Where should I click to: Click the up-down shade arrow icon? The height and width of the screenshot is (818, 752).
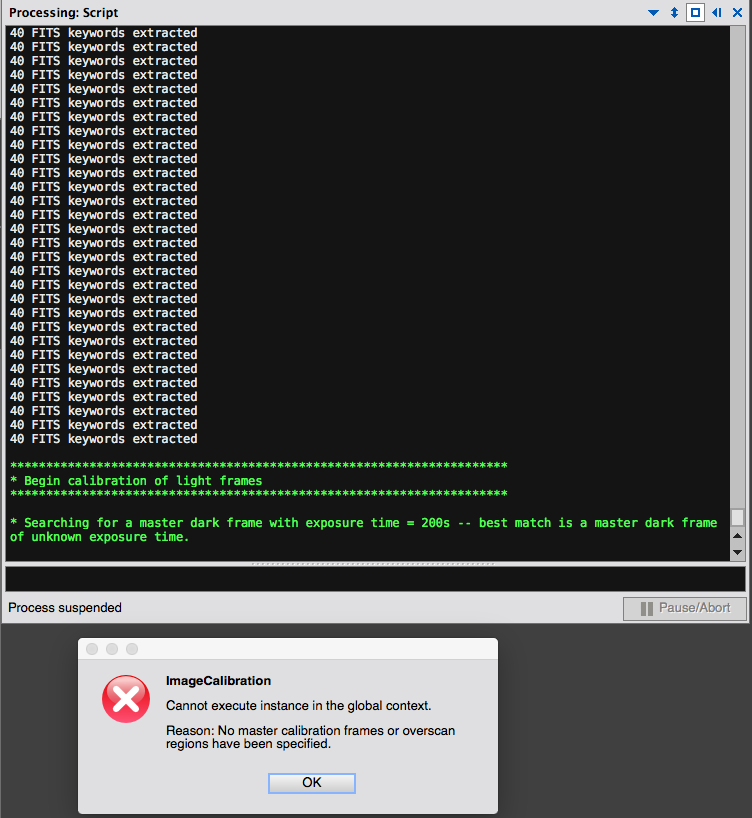tap(674, 13)
